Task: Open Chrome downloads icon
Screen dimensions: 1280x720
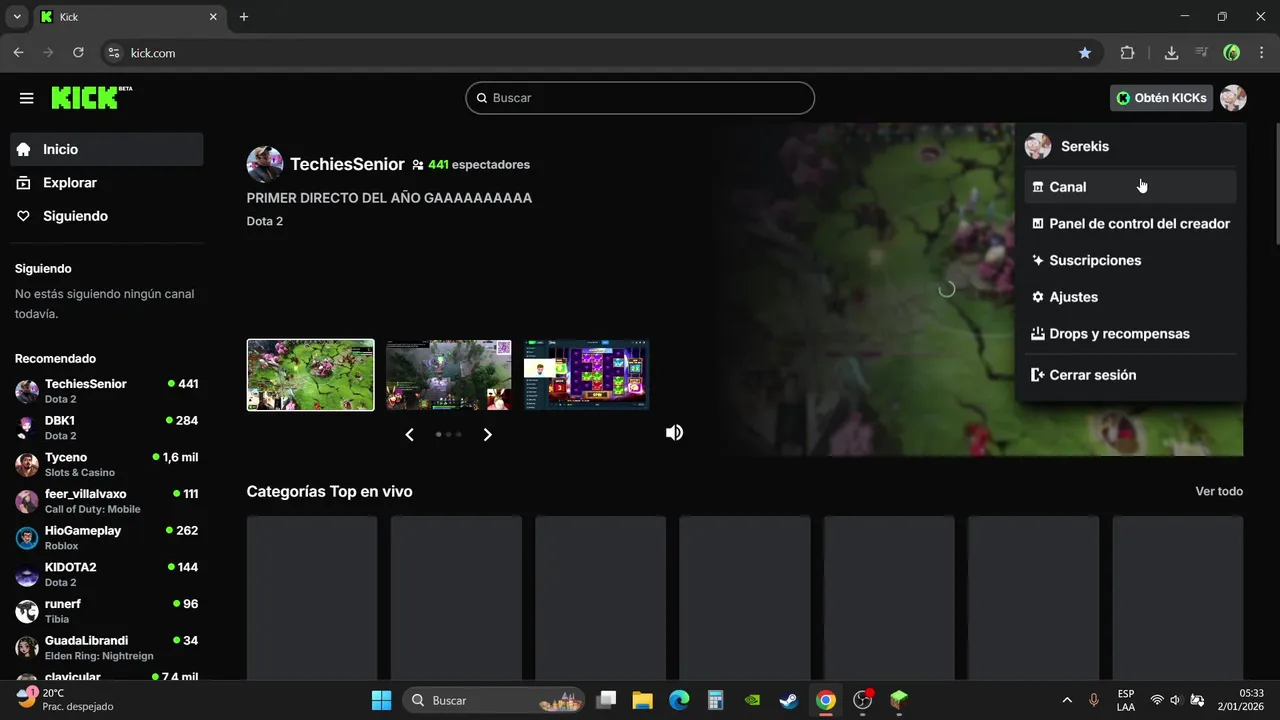Action: (1171, 53)
